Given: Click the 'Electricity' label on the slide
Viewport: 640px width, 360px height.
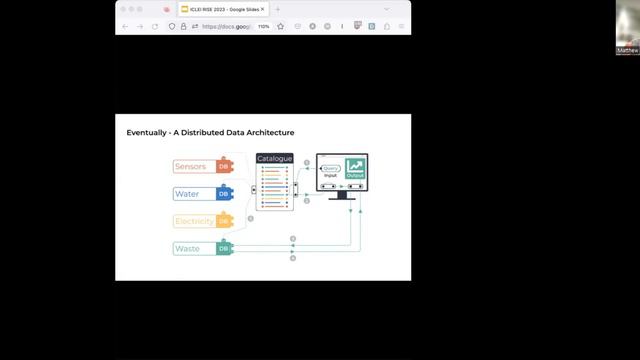Looking at the screenshot, I should [194, 221].
